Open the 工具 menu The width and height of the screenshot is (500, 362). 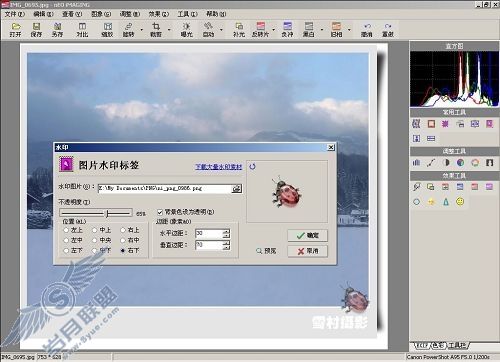[x=187, y=14]
